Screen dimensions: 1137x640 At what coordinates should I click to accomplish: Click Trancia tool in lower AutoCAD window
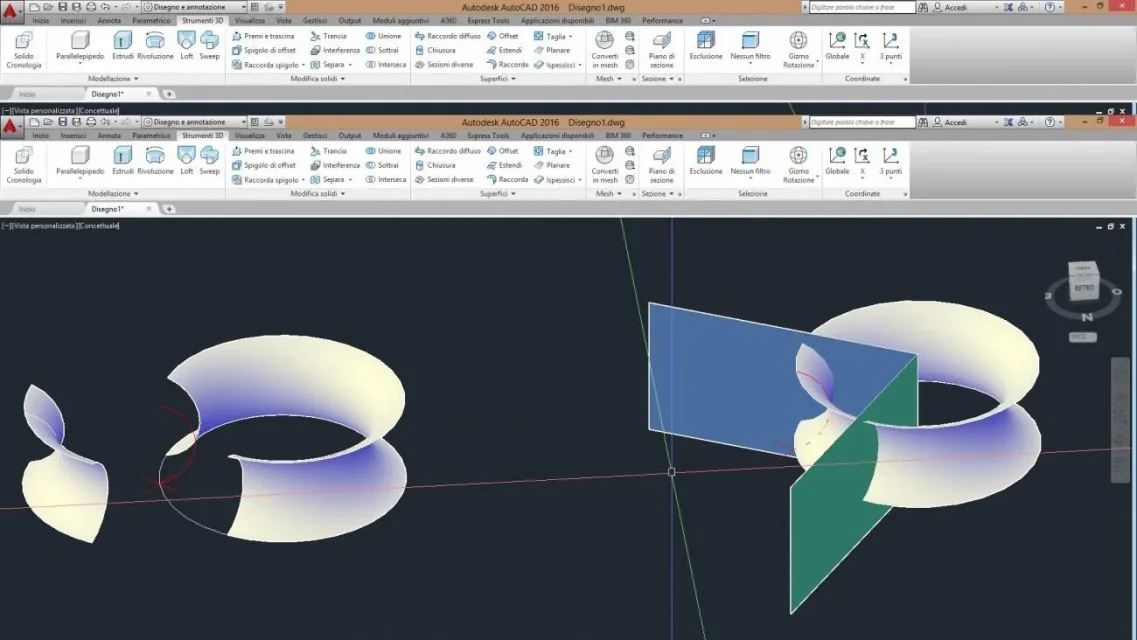tap(328, 151)
